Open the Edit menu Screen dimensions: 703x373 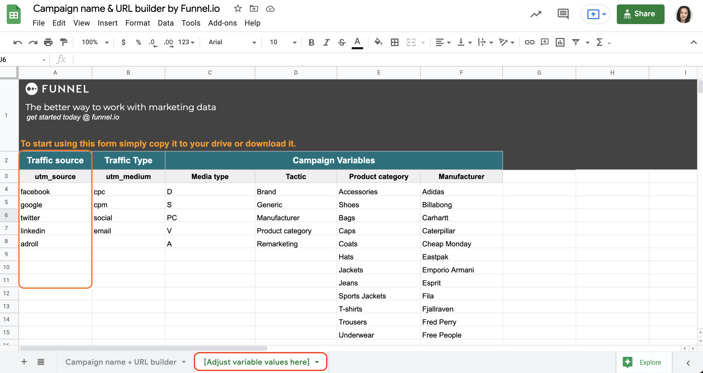[x=59, y=23]
